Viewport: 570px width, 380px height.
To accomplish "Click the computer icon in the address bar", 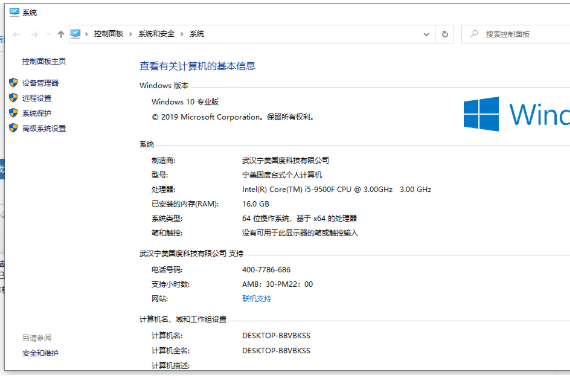I will (x=76, y=34).
